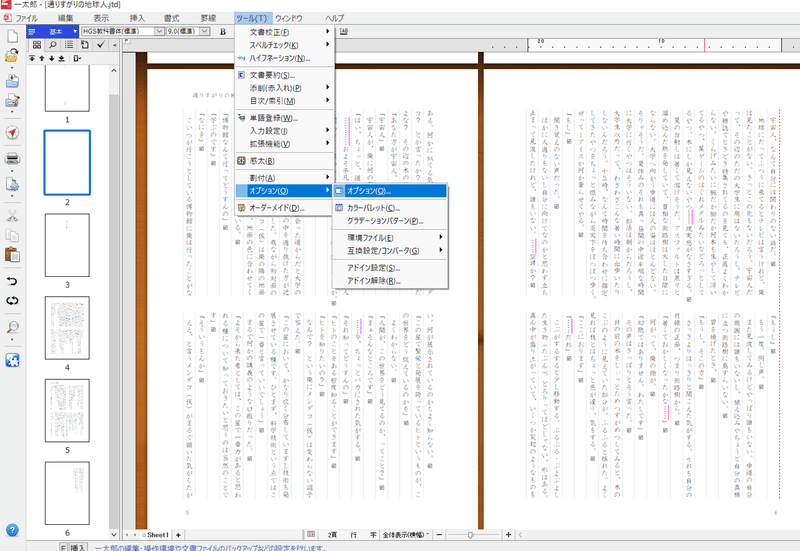Select グラデーションパターン(P) entry
Screen dimensions: 800x551
[x=390, y=221]
